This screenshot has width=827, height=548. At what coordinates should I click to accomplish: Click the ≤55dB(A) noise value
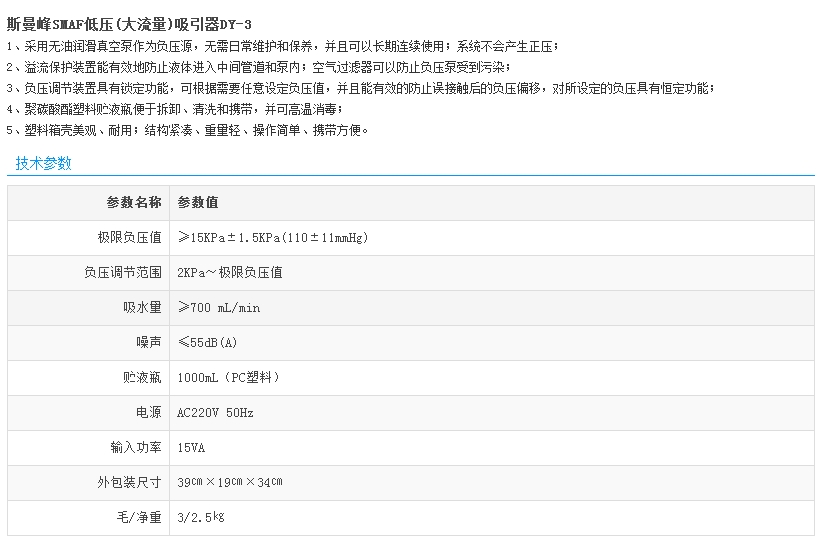(x=207, y=342)
